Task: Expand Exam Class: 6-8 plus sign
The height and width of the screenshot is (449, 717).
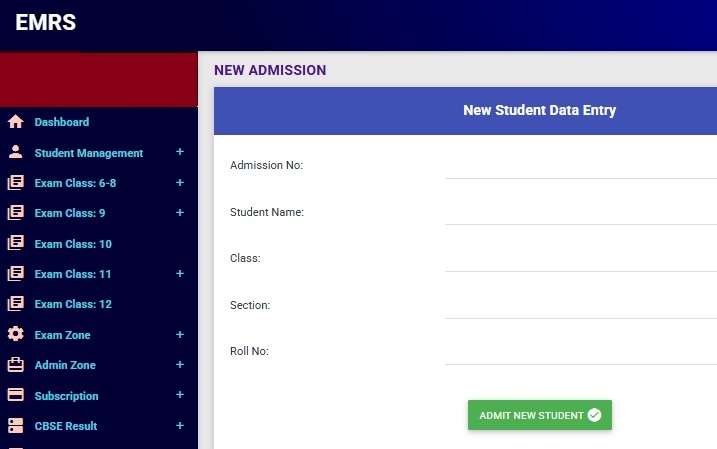Action: point(180,183)
